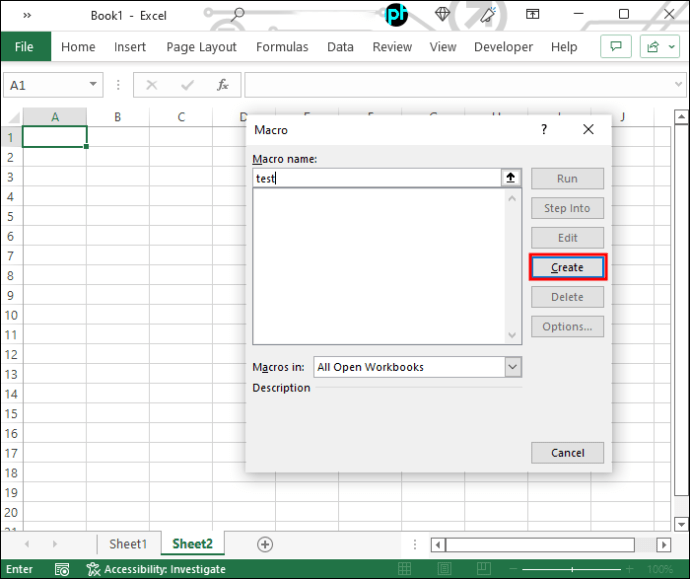
Task: Click the macro recording status bar icon
Action: point(62,569)
